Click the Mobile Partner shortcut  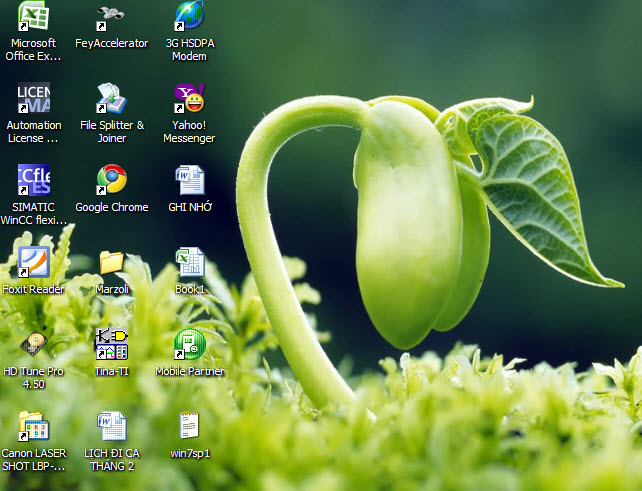point(189,344)
